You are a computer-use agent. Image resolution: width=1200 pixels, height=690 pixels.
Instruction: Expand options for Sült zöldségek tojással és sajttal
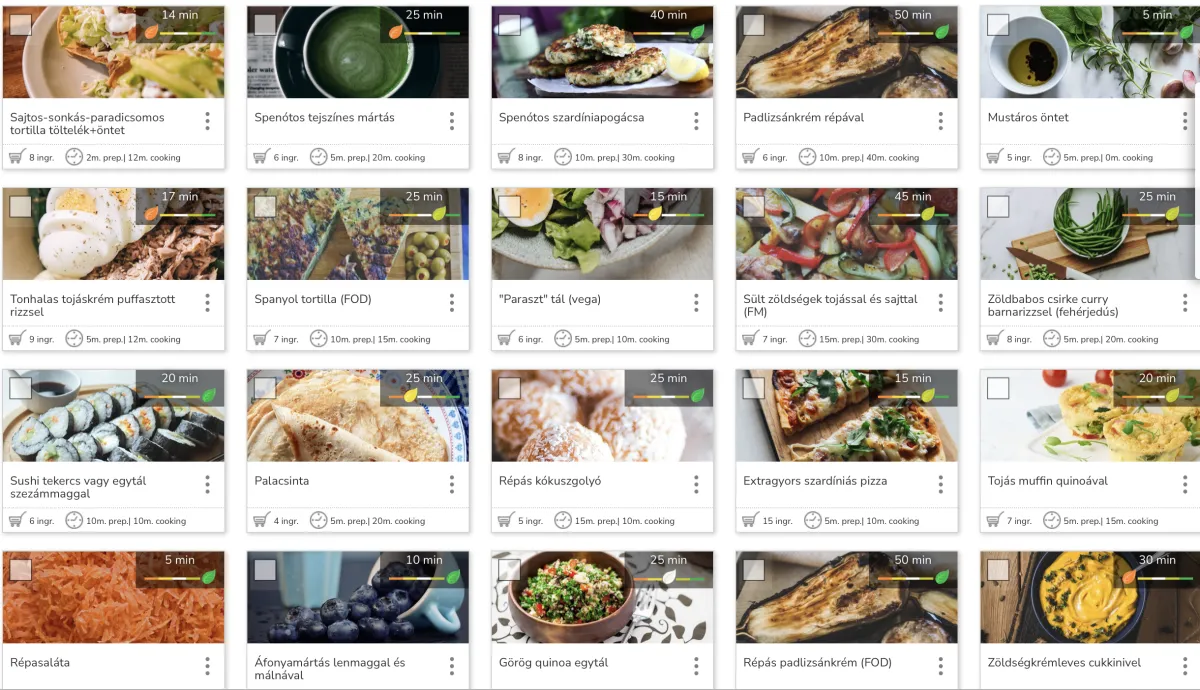click(941, 303)
